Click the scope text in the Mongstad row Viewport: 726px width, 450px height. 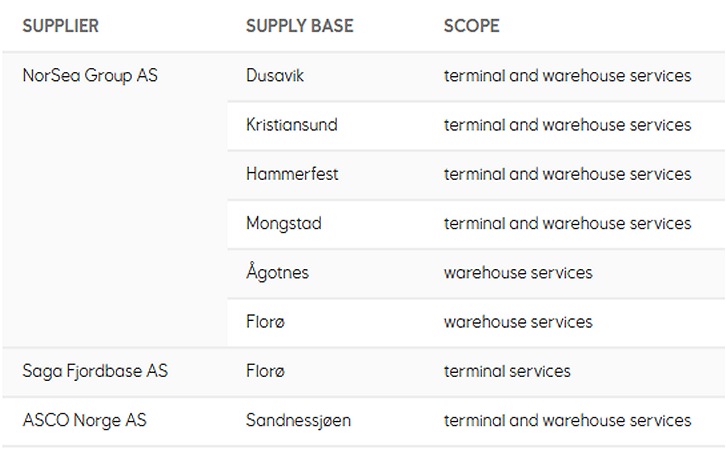(567, 223)
